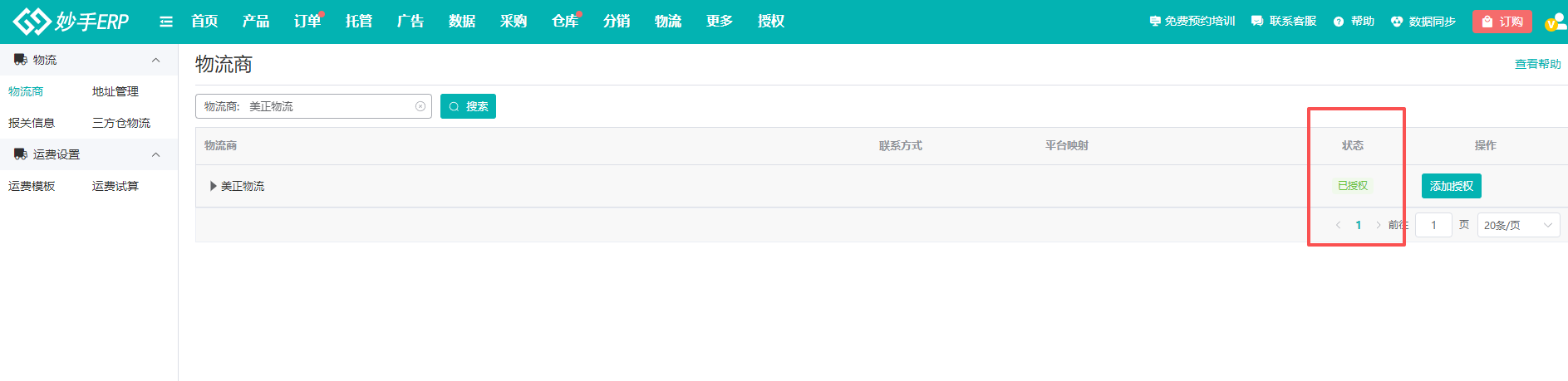Collapse the 物流 sidebar section chevron
The image size is (1568, 381).
(x=155, y=60)
